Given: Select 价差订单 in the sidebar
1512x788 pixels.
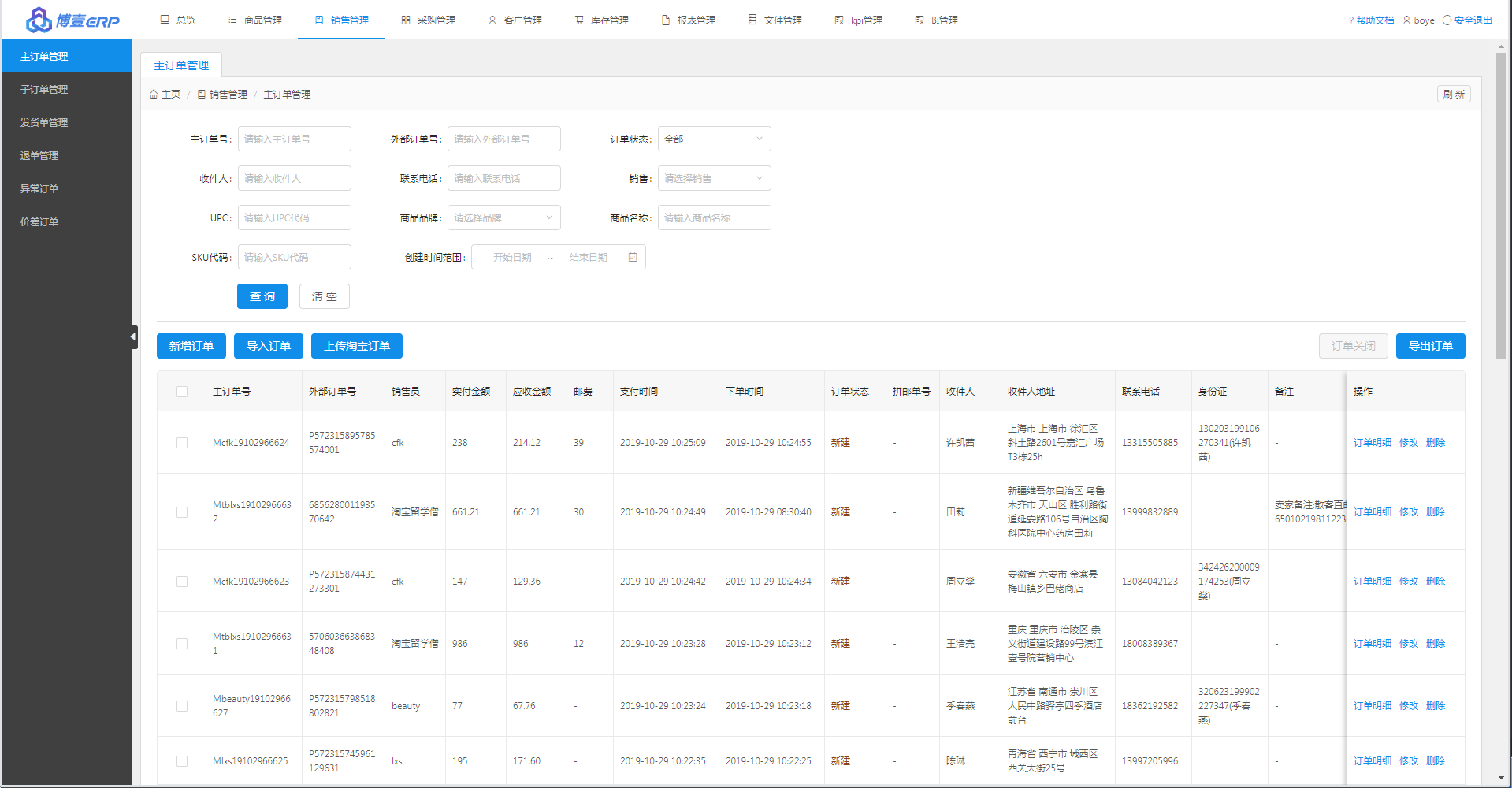Looking at the screenshot, I should (66, 221).
